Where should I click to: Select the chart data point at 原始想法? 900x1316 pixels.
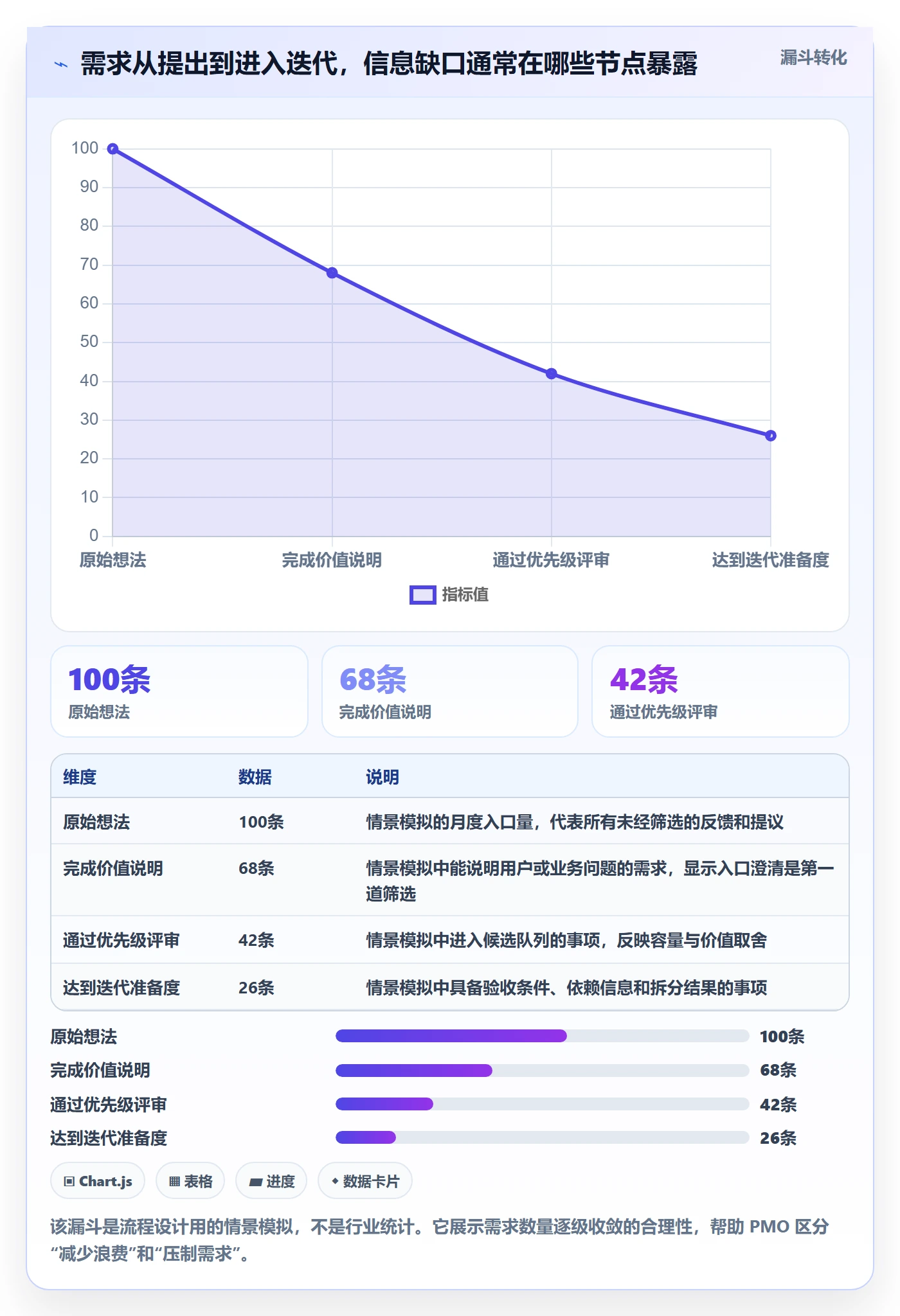tap(113, 149)
